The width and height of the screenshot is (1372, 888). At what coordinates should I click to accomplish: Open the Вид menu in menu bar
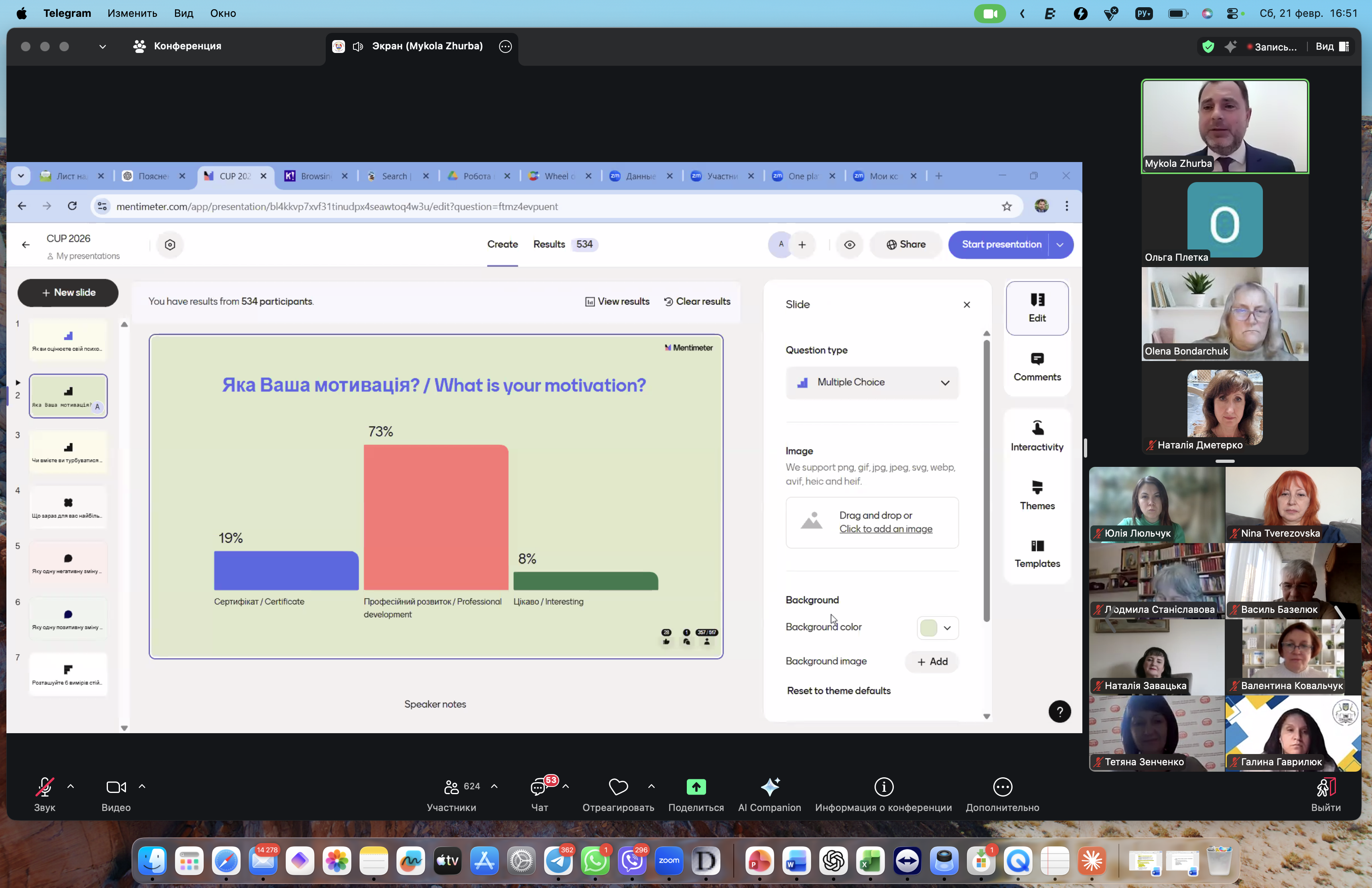[x=183, y=13]
